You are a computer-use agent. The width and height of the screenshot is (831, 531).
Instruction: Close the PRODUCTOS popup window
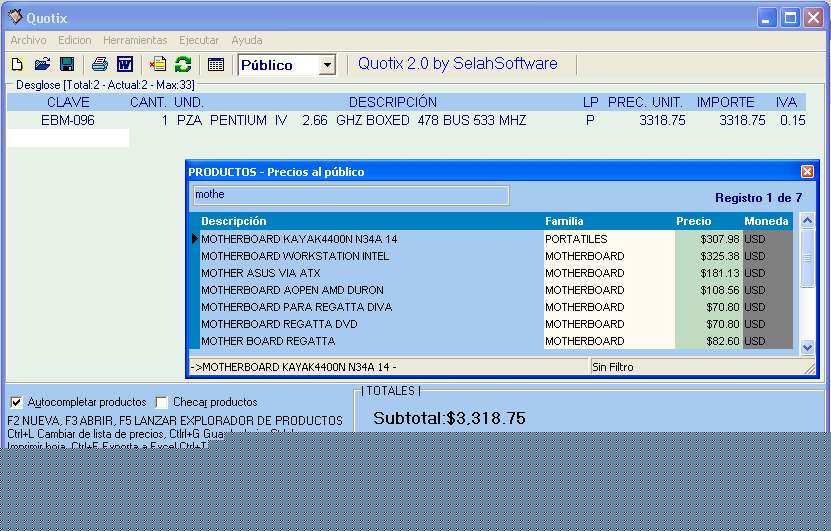click(807, 171)
